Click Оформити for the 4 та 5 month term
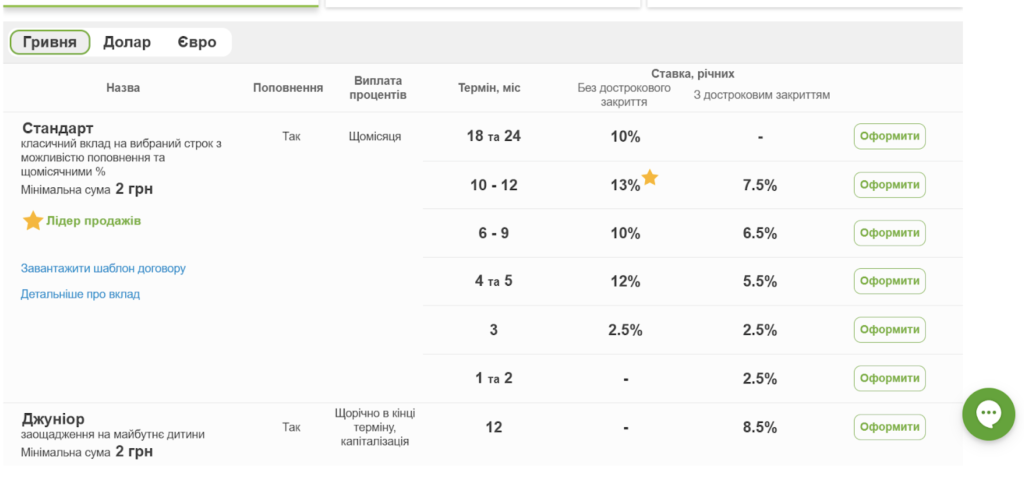This screenshot has height=482, width=1024. [x=889, y=281]
